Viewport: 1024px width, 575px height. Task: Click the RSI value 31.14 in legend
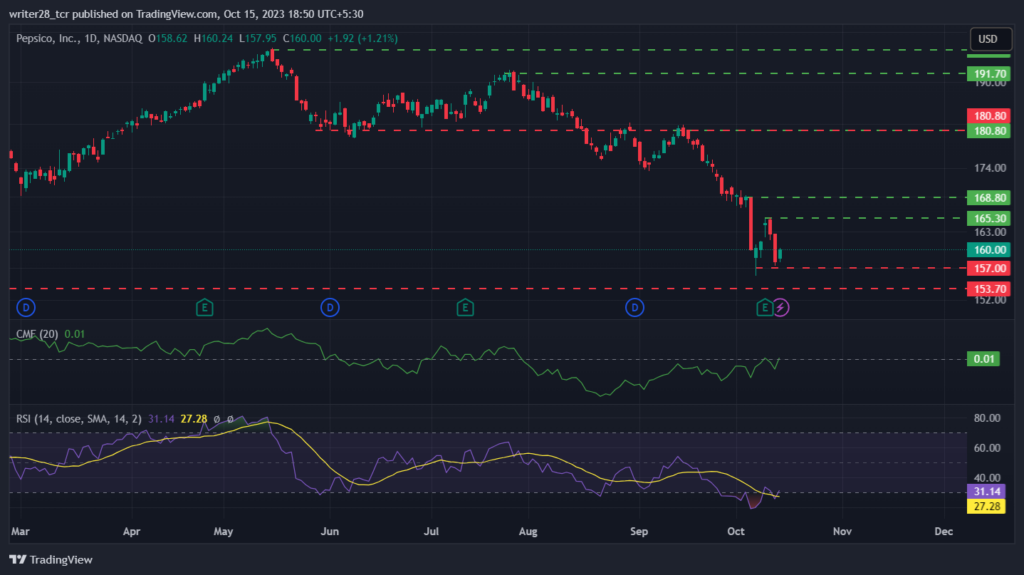(x=161, y=419)
